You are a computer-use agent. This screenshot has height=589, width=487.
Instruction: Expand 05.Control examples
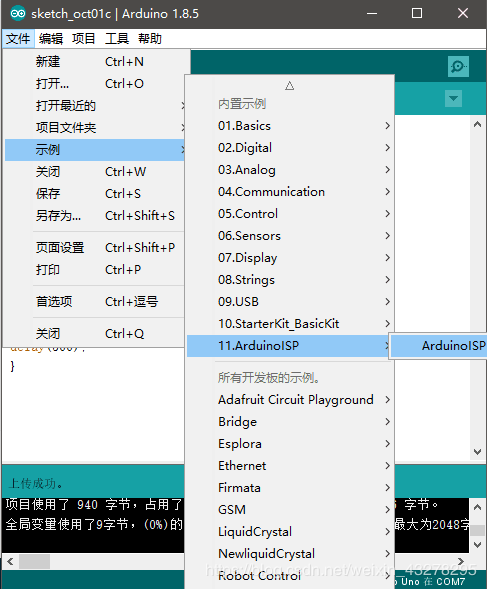click(x=290, y=214)
